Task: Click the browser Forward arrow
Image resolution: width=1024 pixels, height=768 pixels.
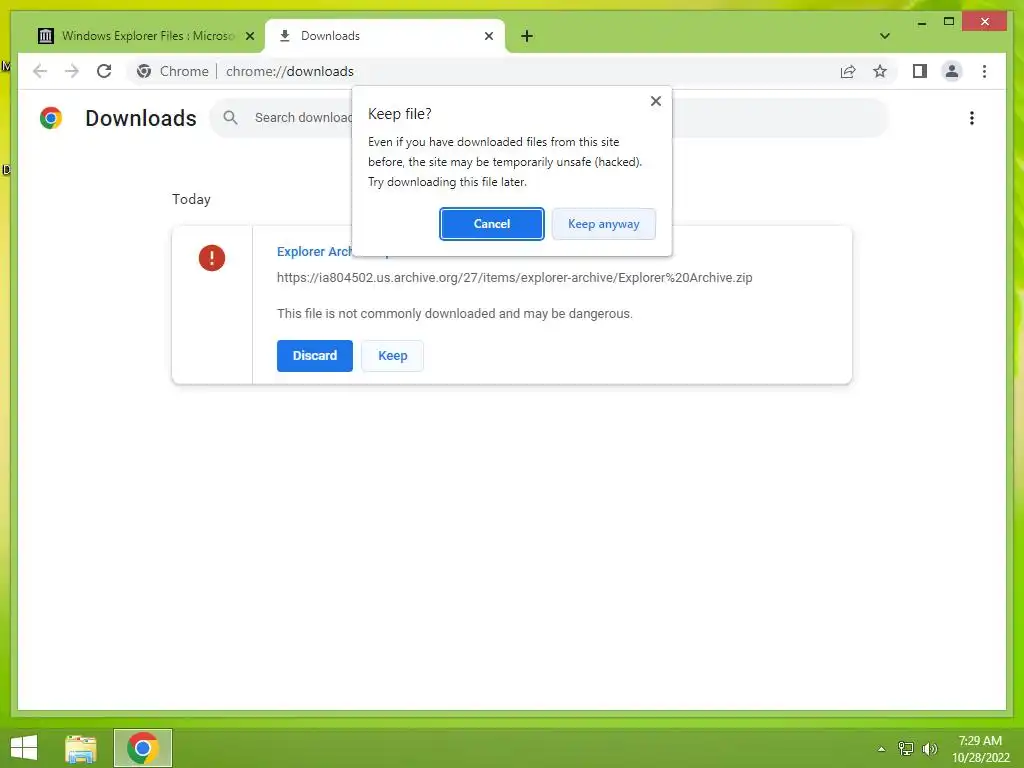Action: coord(72,71)
